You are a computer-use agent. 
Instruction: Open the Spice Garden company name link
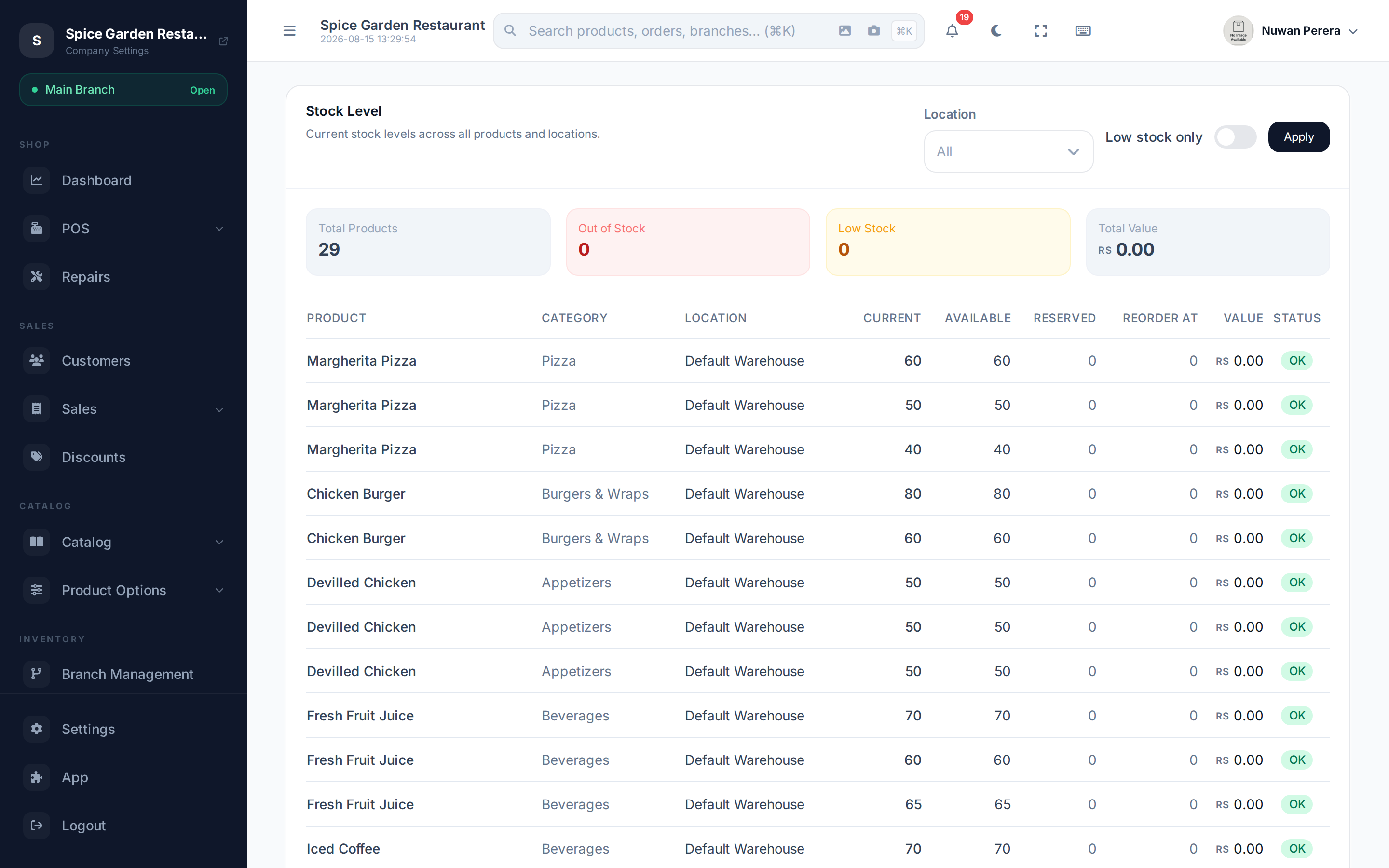[x=136, y=34]
